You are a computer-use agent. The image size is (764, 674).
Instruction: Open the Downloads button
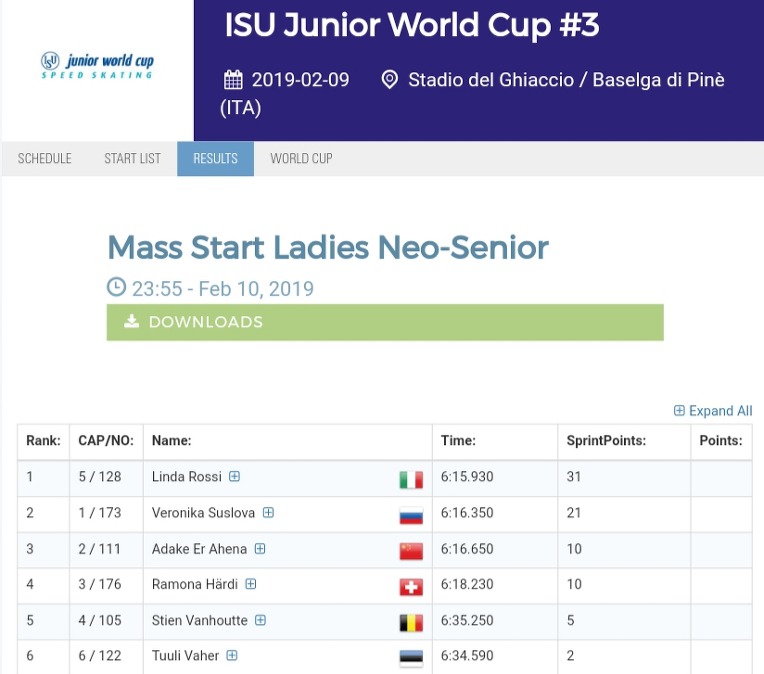click(x=385, y=322)
